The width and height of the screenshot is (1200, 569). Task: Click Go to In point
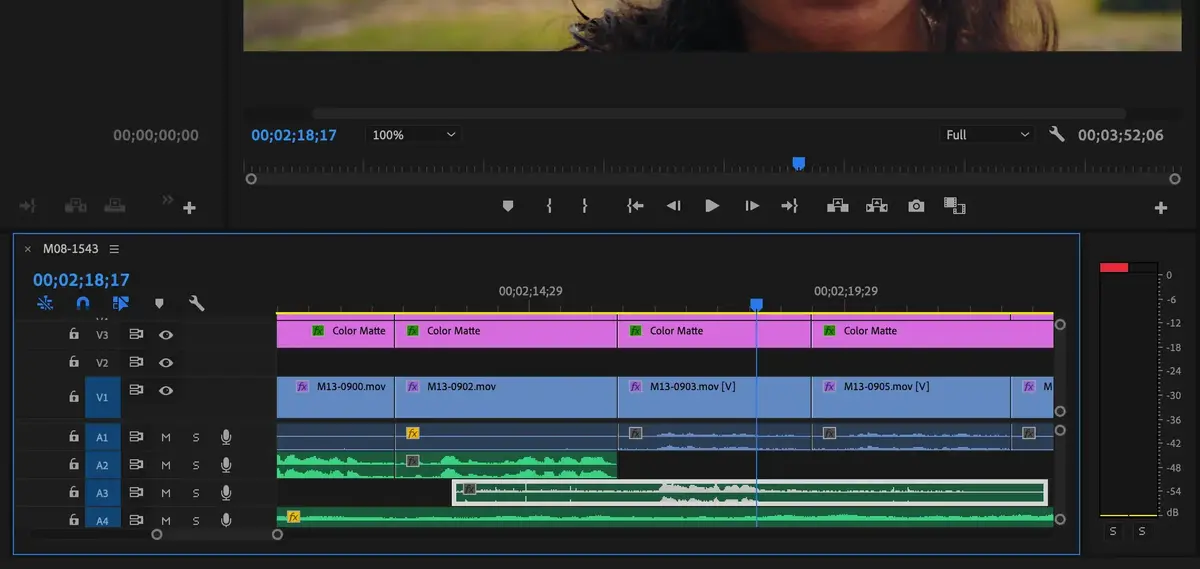click(634, 206)
